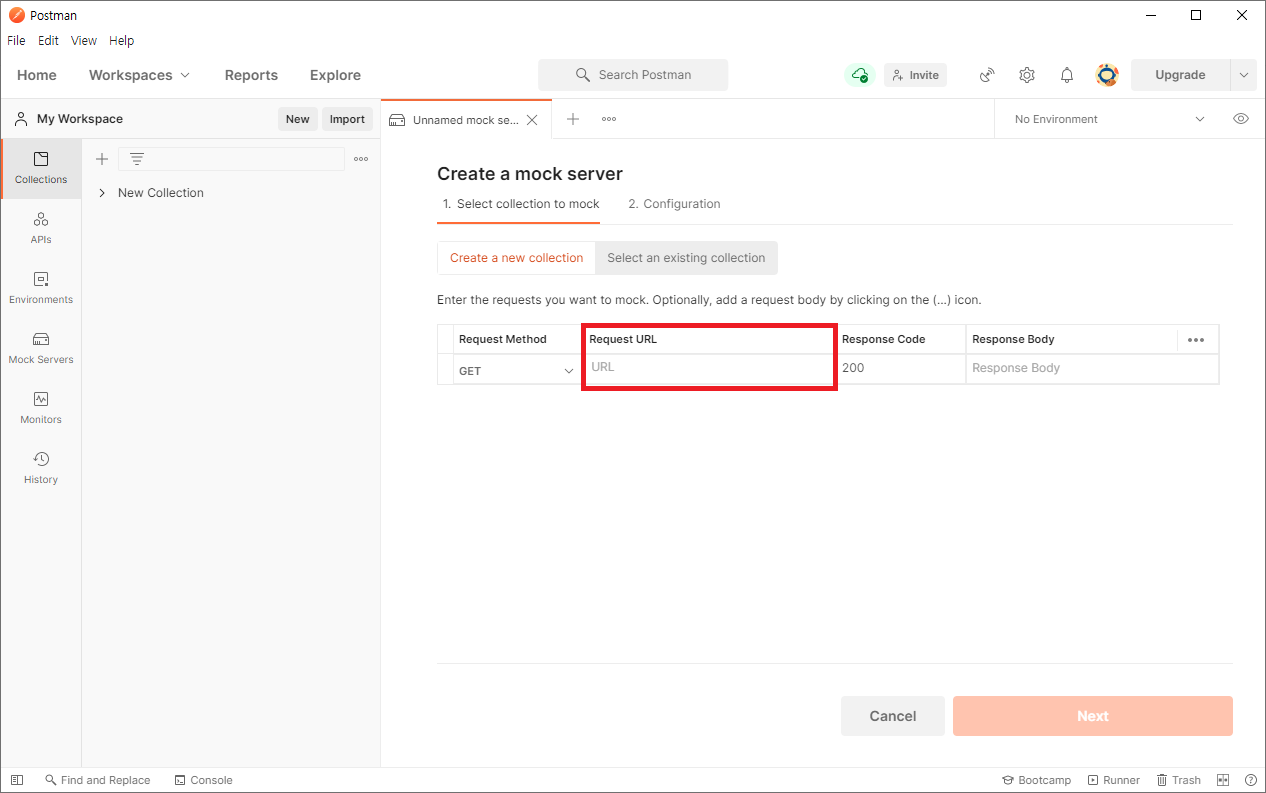Choose Select an existing collection option
The image size is (1266, 793).
[686, 258]
